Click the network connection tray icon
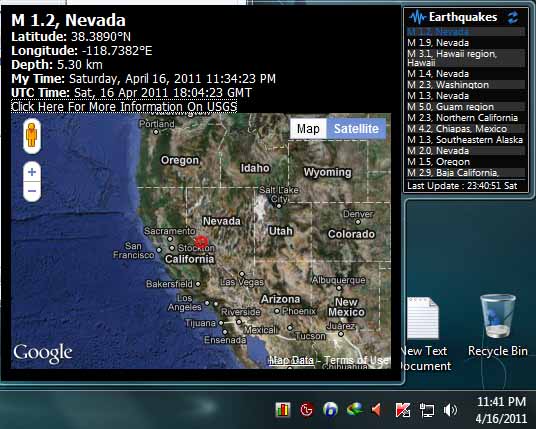 tap(427, 410)
